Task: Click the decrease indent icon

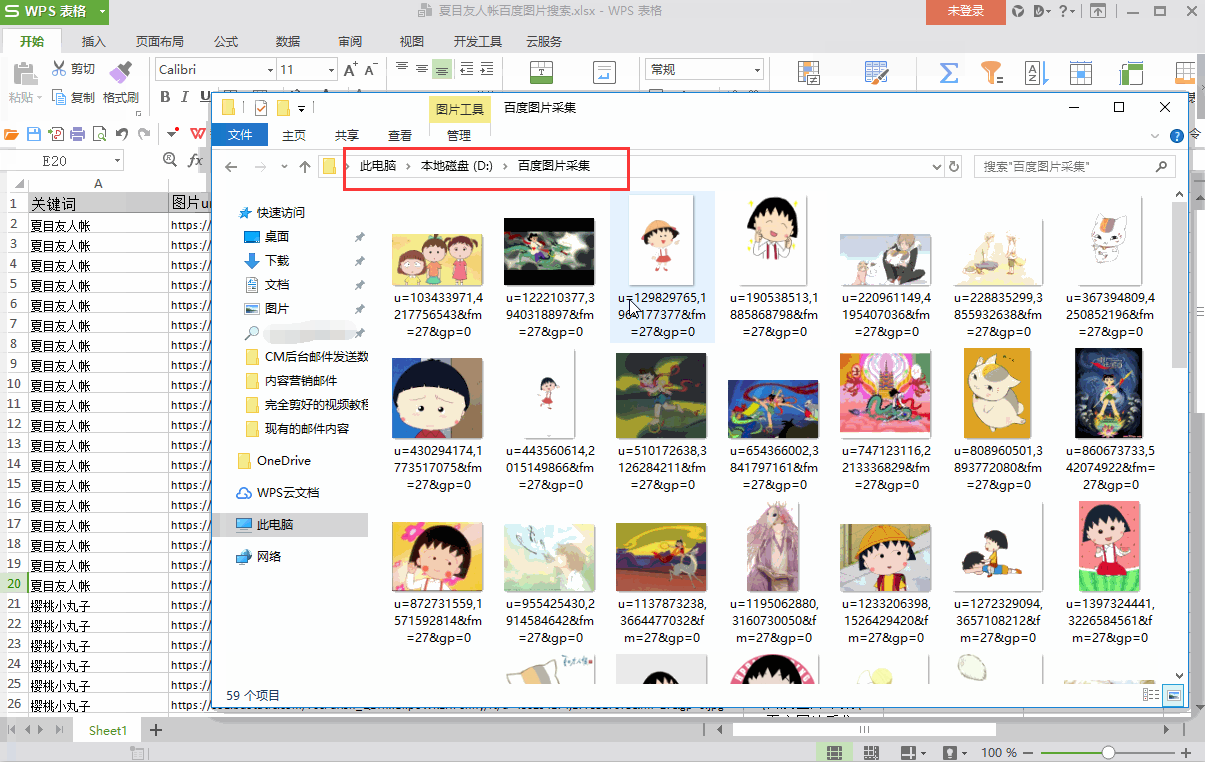Action: pyautogui.click(x=466, y=70)
